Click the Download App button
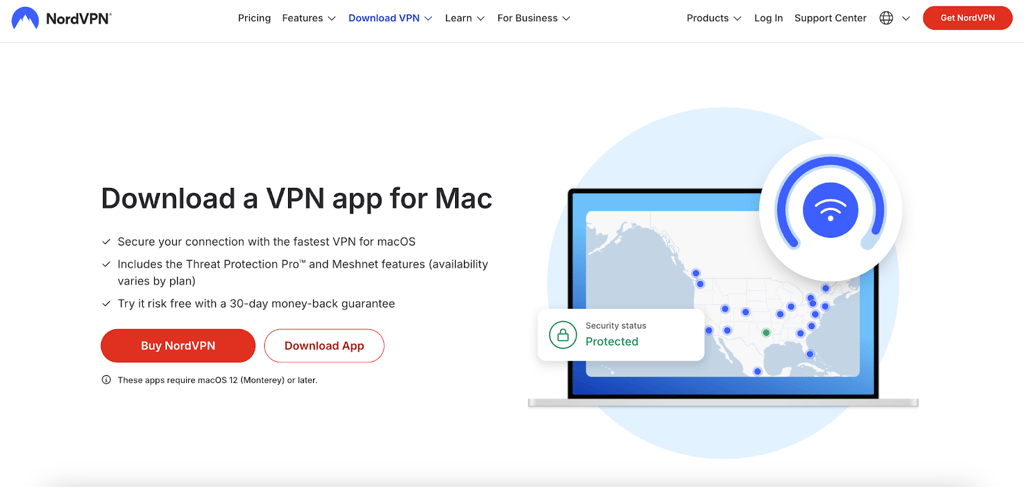Viewport: 1024px width, 487px height. tap(324, 345)
